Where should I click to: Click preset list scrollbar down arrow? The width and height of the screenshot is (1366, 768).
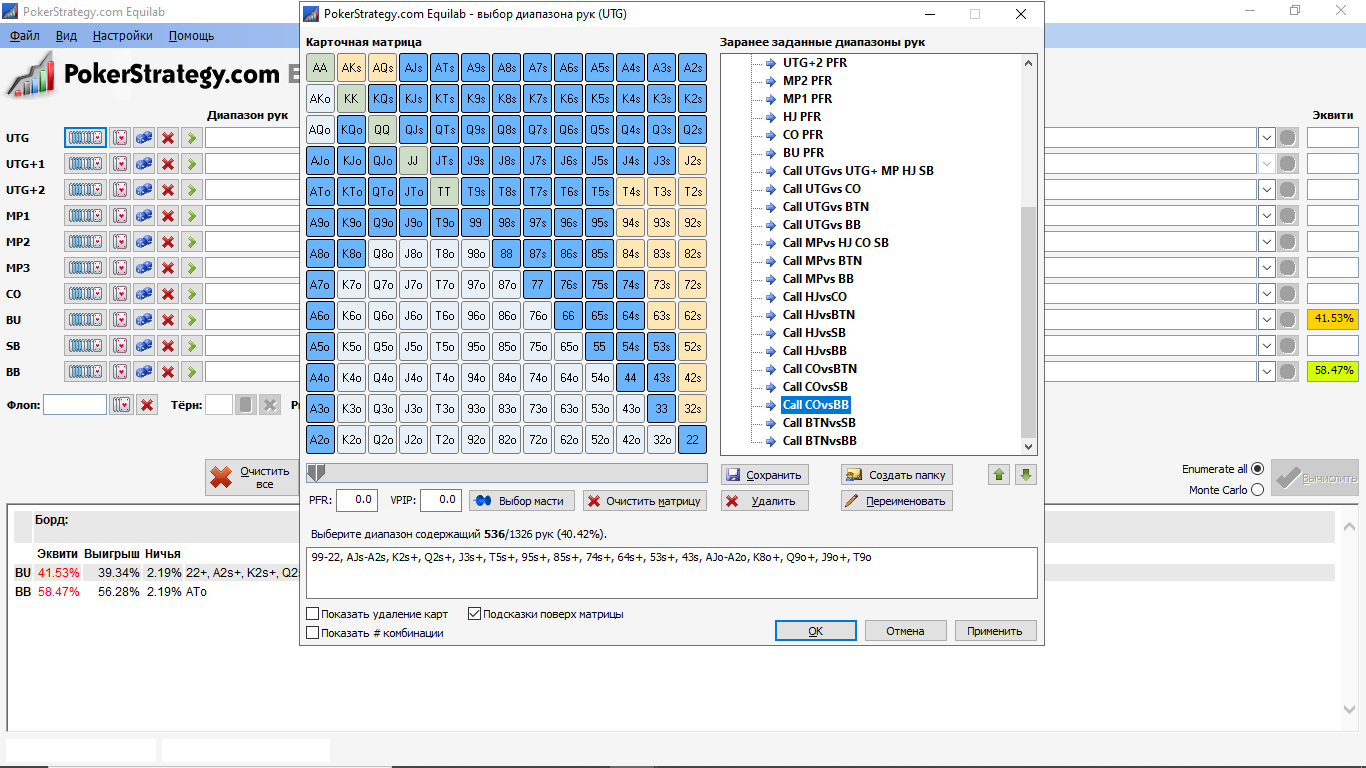(x=1029, y=447)
